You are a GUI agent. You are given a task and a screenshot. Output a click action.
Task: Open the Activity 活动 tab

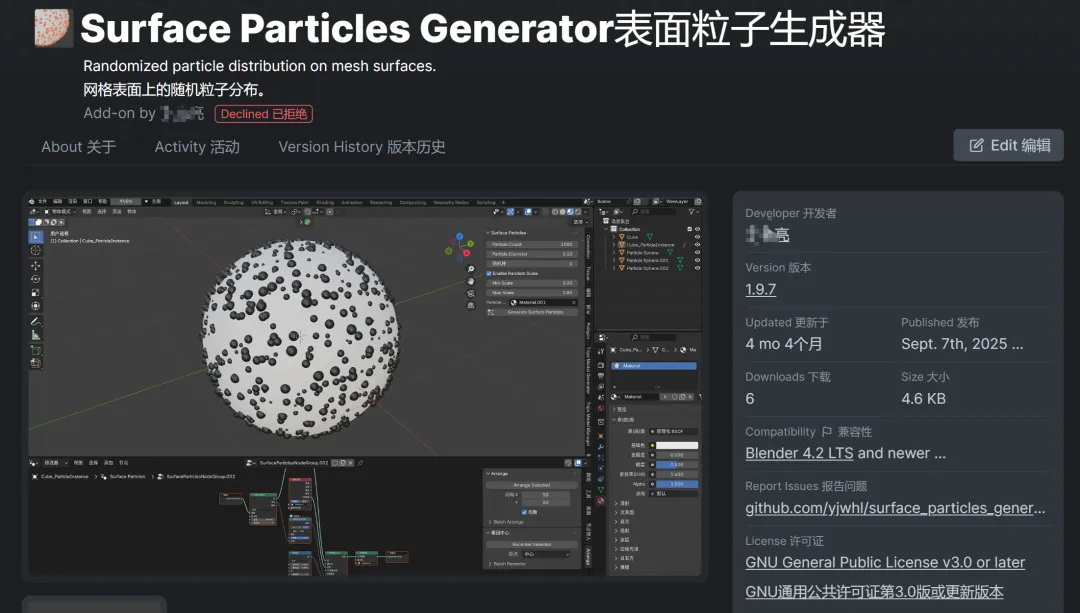pos(197,147)
